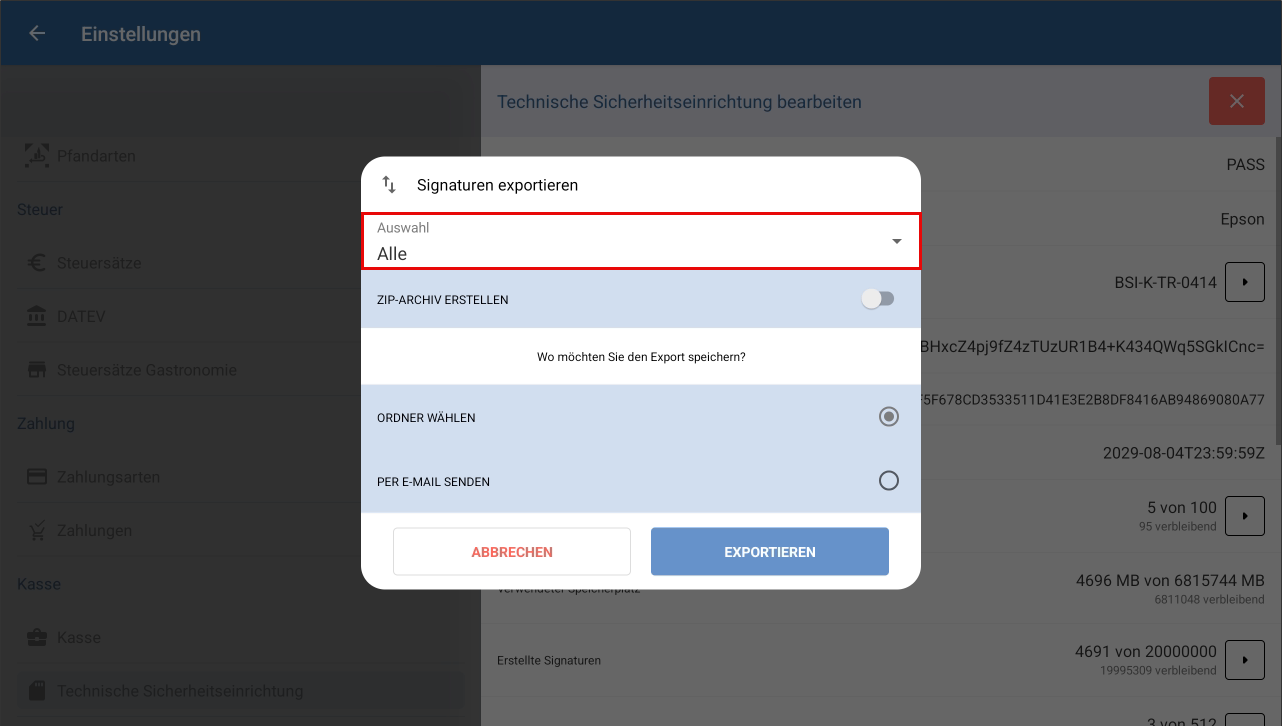The height and width of the screenshot is (726, 1282).
Task: Open the Auswahl dropdown
Action: tap(640, 241)
